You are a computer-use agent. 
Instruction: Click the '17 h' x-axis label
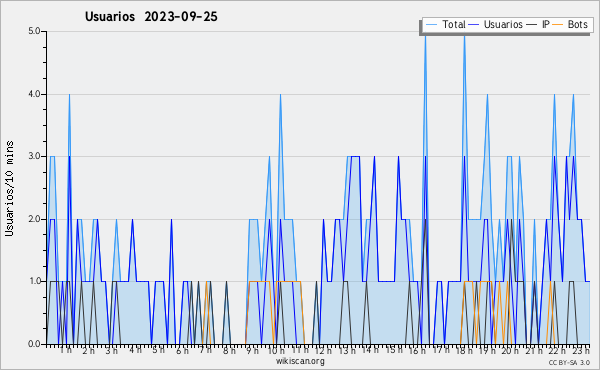pos(441,350)
